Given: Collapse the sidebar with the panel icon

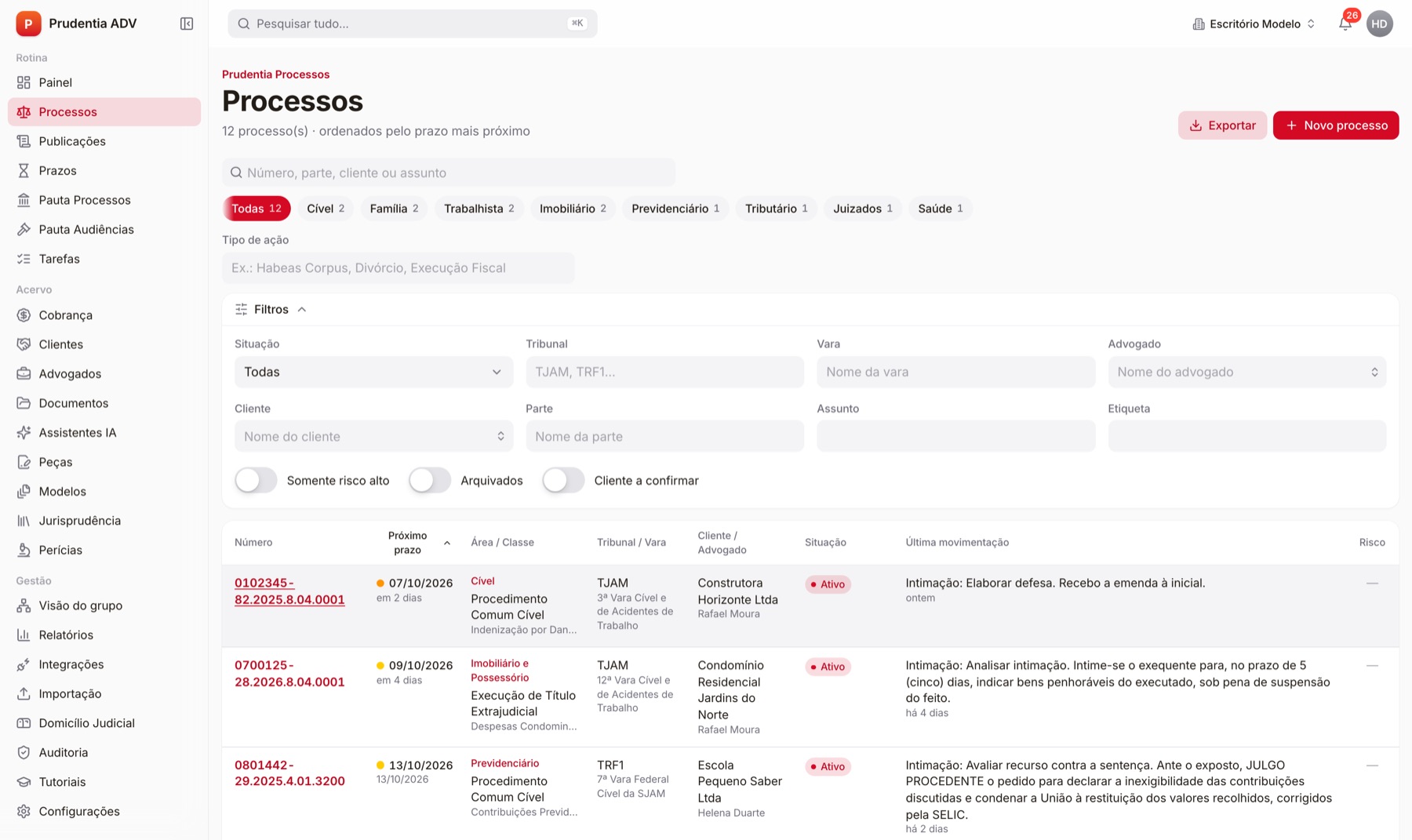Looking at the screenshot, I should tap(187, 24).
